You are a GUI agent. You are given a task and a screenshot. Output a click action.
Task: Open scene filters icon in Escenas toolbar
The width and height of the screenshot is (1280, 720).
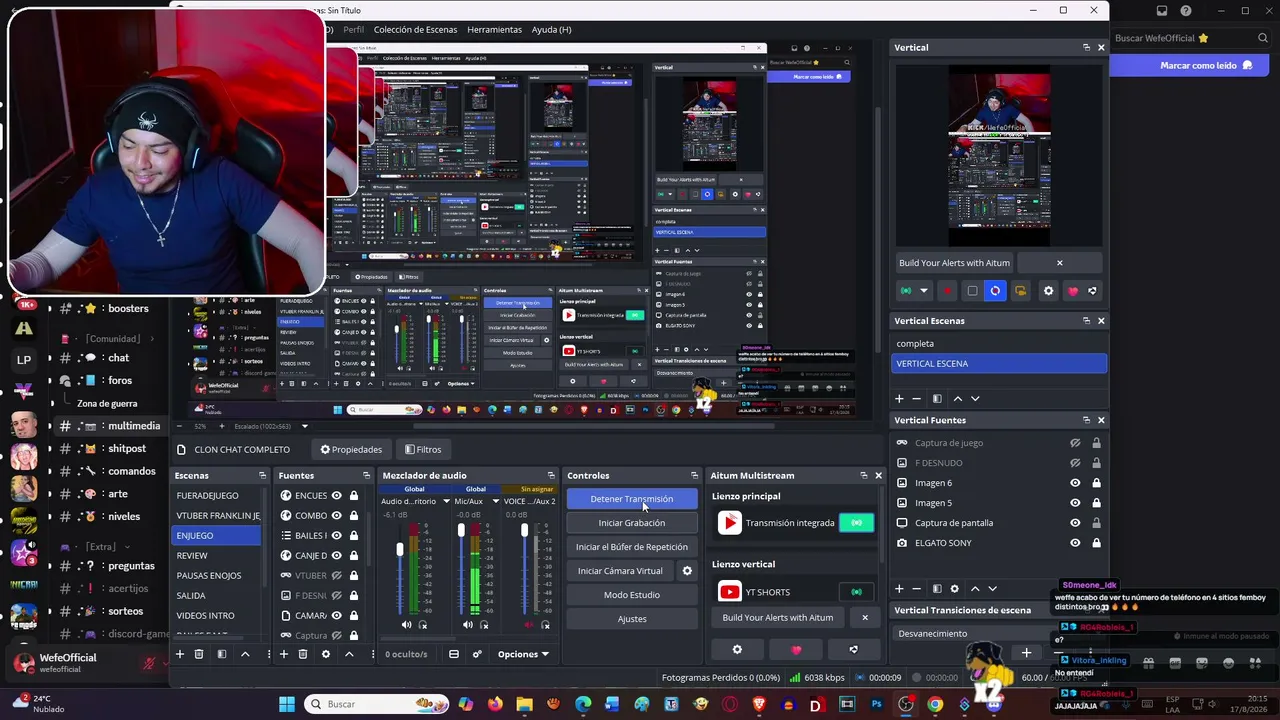[222, 654]
